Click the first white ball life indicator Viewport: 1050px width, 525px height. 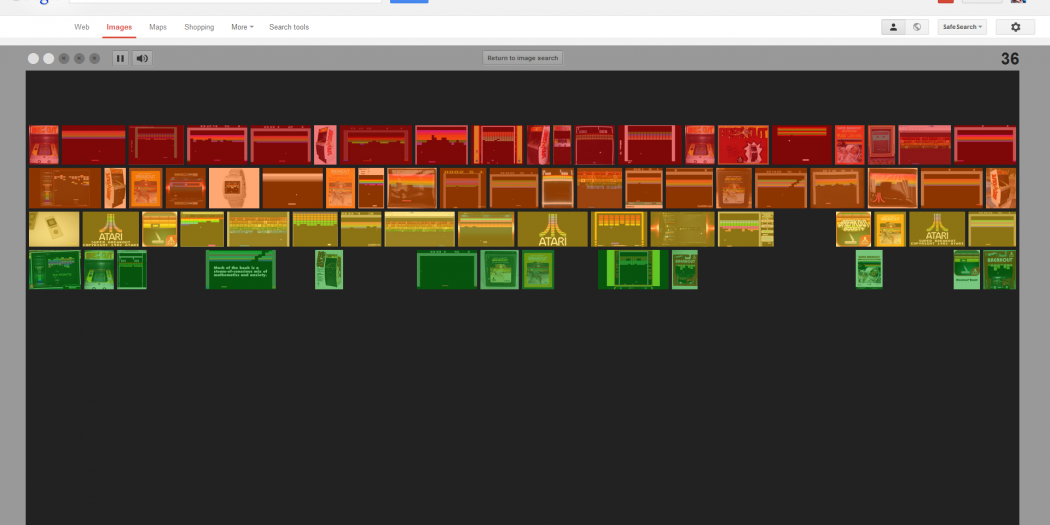[x=33, y=58]
